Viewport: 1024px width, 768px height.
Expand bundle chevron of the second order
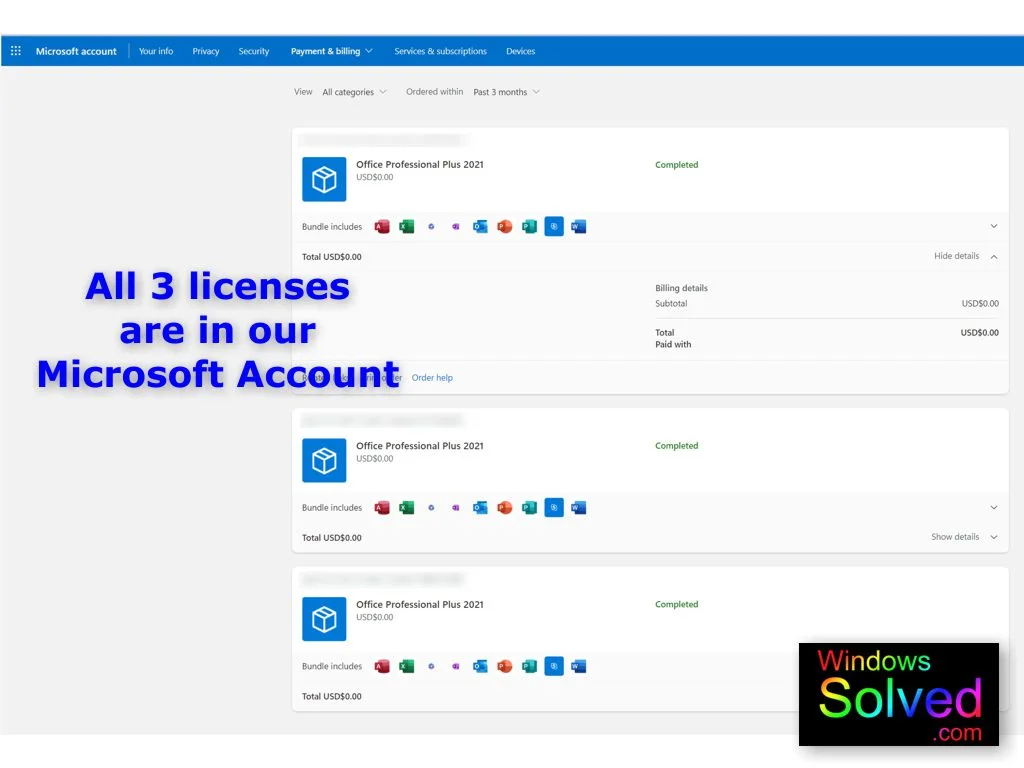tap(993, 507)
